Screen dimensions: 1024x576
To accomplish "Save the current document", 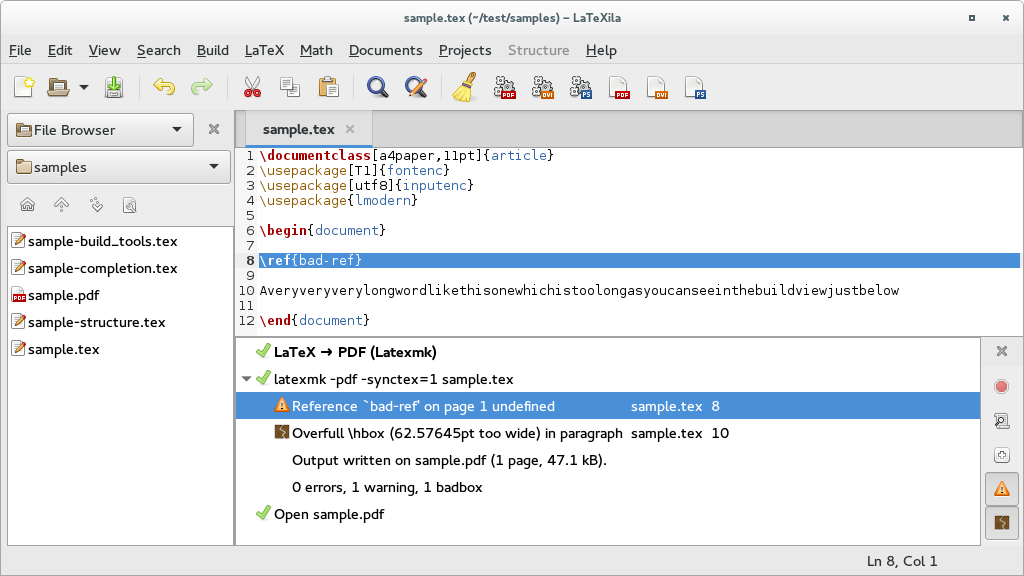I will [x=114, y=87].
